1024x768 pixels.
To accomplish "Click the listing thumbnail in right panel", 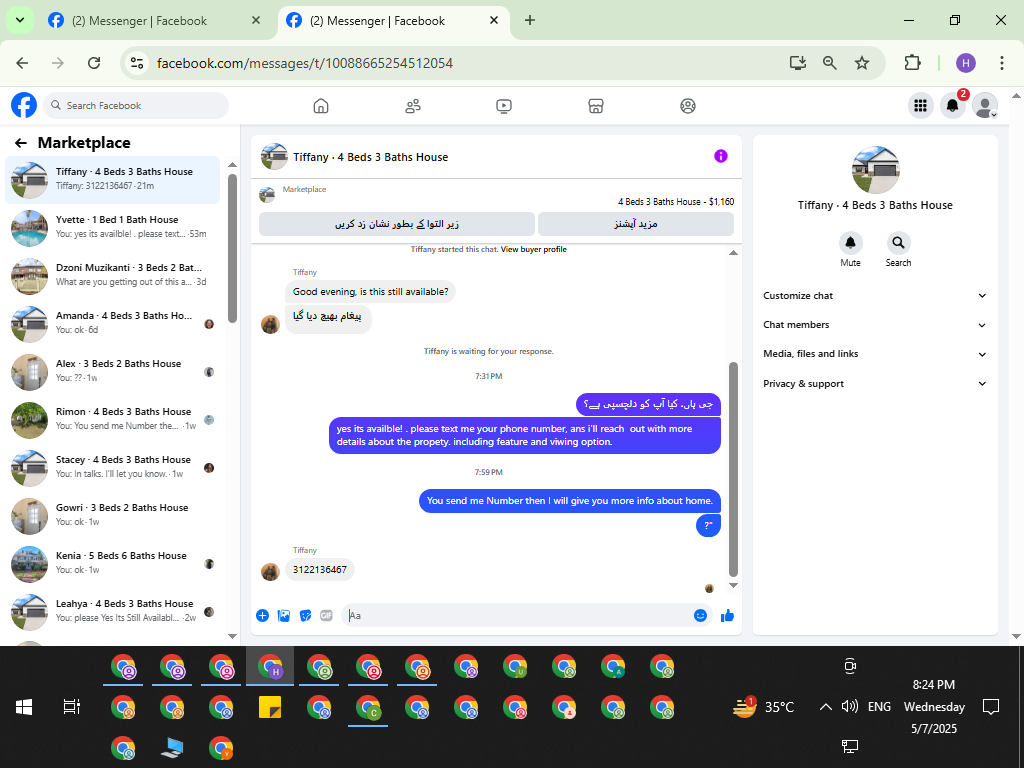I will coord(876,170).
